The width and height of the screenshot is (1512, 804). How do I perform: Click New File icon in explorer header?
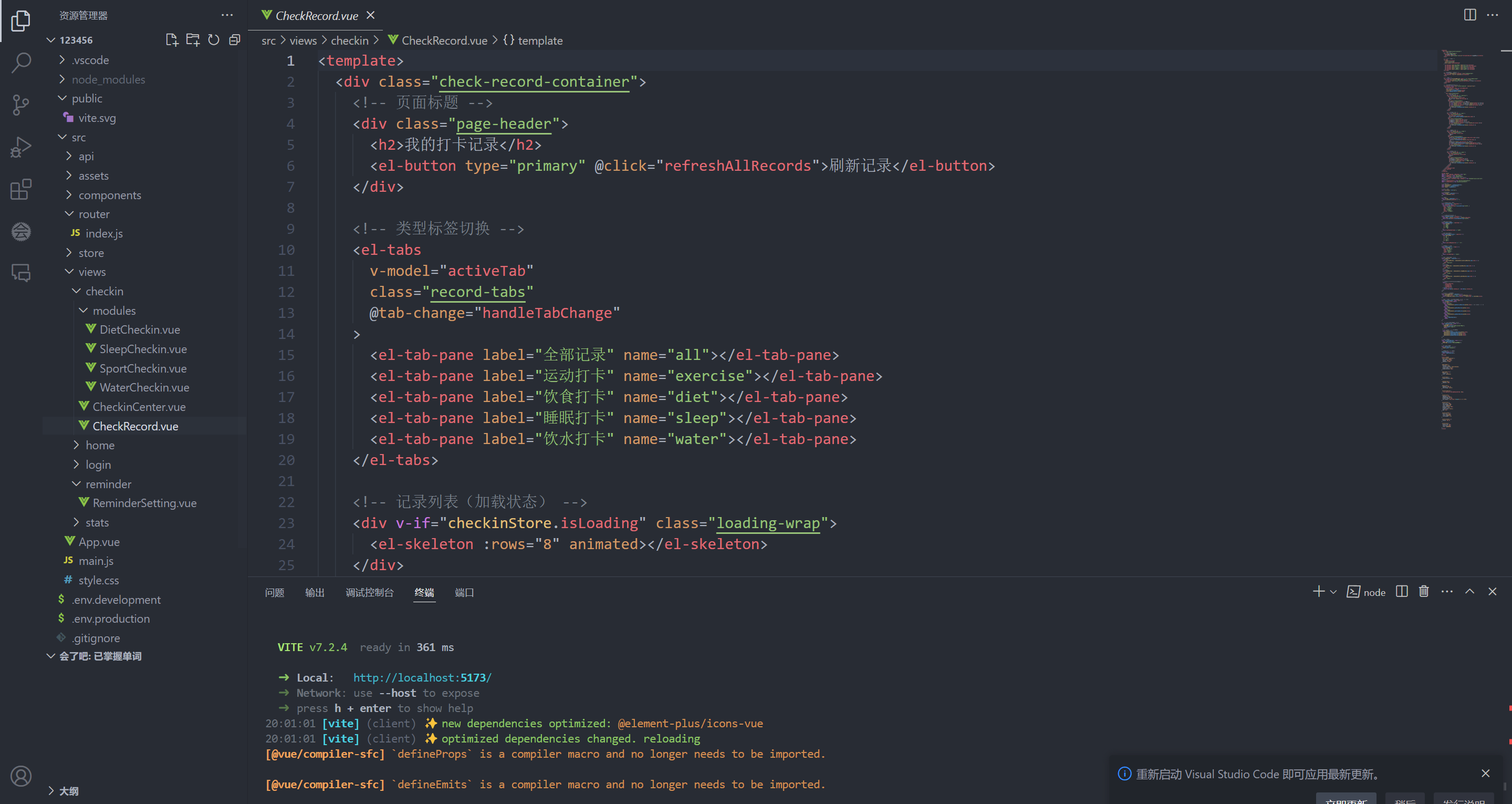(x=171, y=40)
